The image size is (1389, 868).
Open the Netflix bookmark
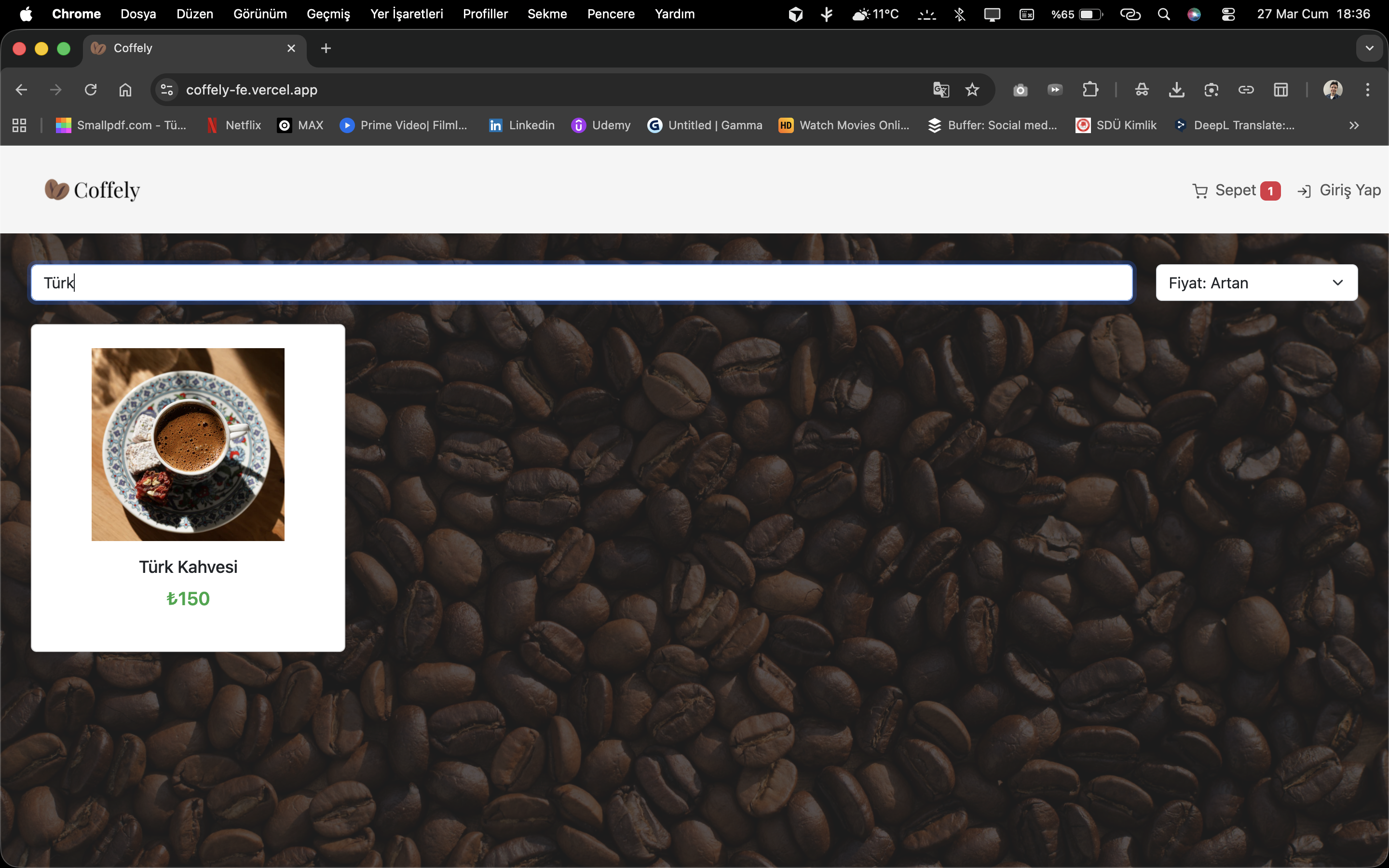pos(233,125)
